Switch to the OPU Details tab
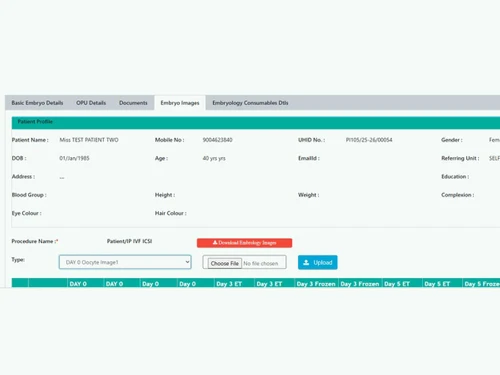 click(x=91, y=103)
